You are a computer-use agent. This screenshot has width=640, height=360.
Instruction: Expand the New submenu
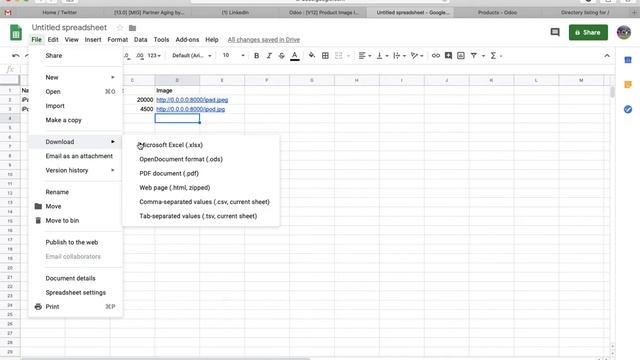coord(76,77)
